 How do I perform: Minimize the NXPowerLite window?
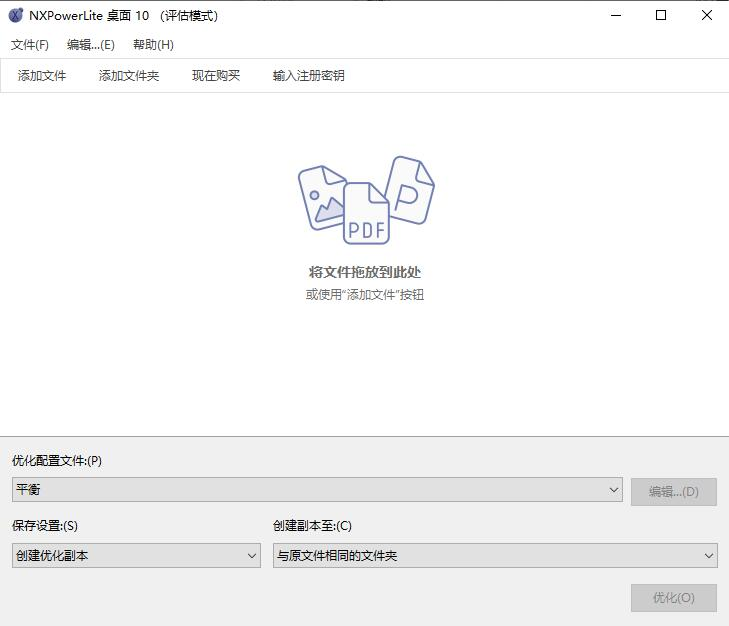tap(614, 15)
